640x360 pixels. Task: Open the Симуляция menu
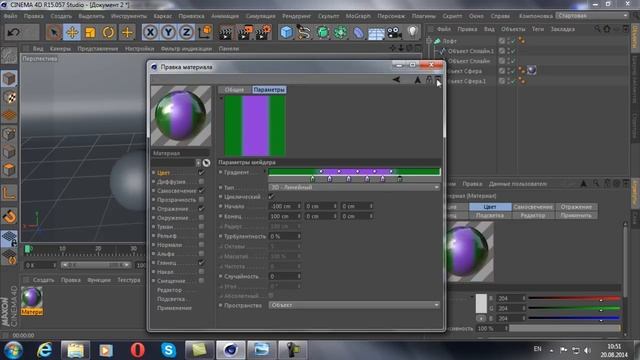pos(260,16)
